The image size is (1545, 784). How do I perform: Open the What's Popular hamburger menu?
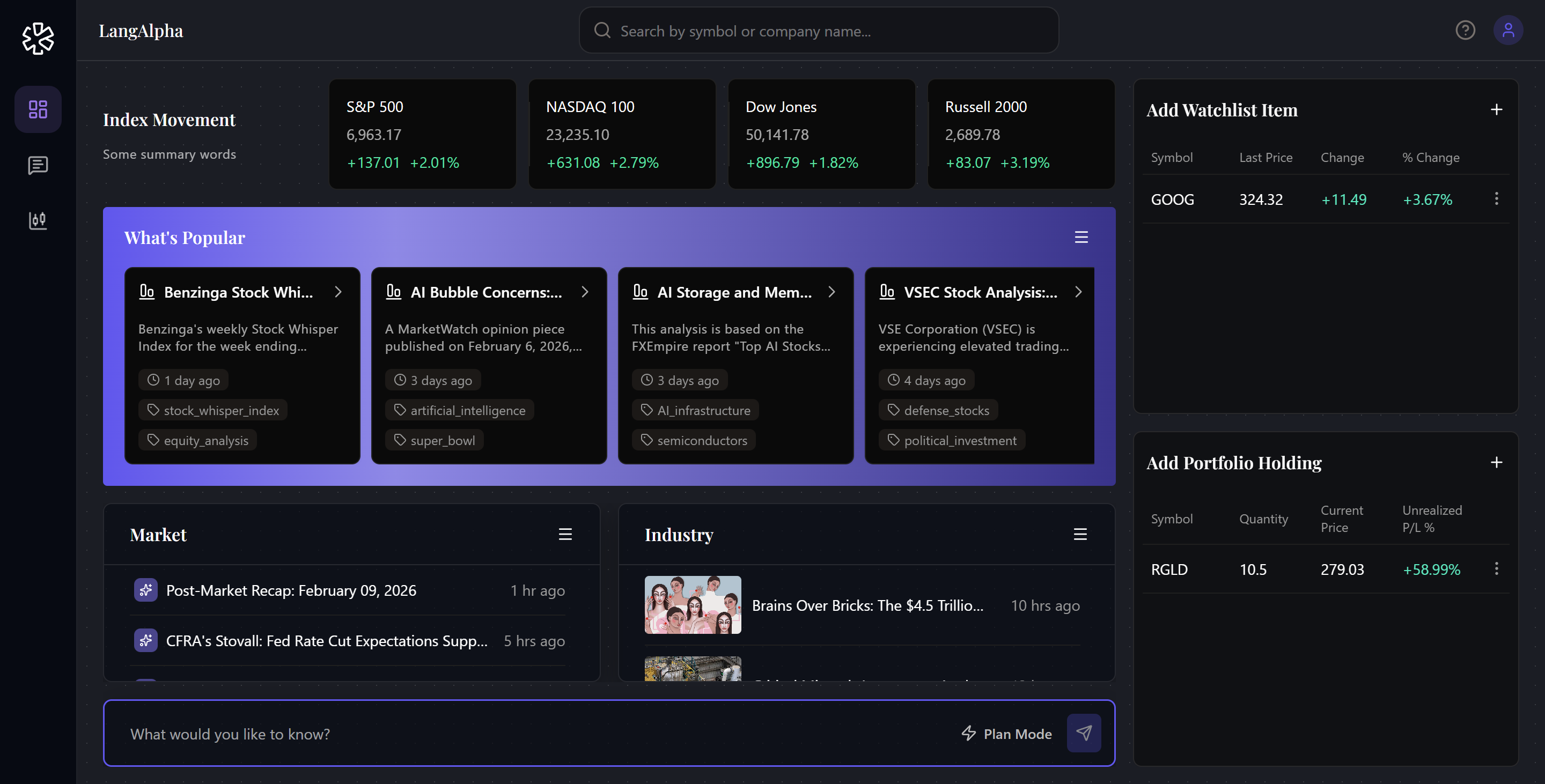[x=1081, y=238]
